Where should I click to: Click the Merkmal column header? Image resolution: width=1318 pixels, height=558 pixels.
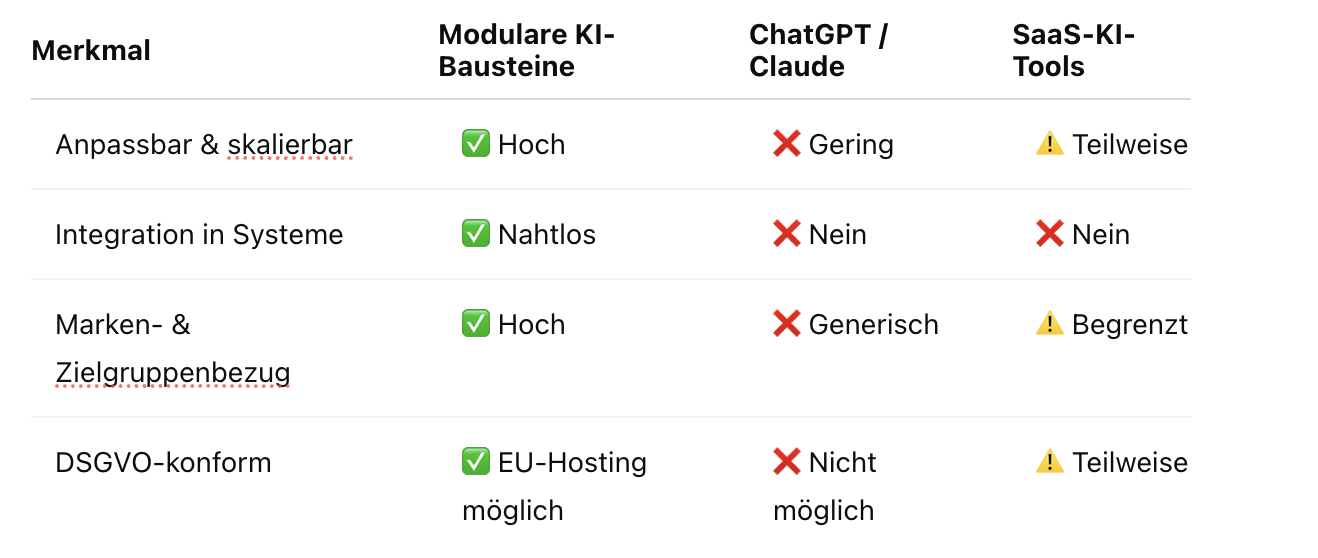pos(91,50)
